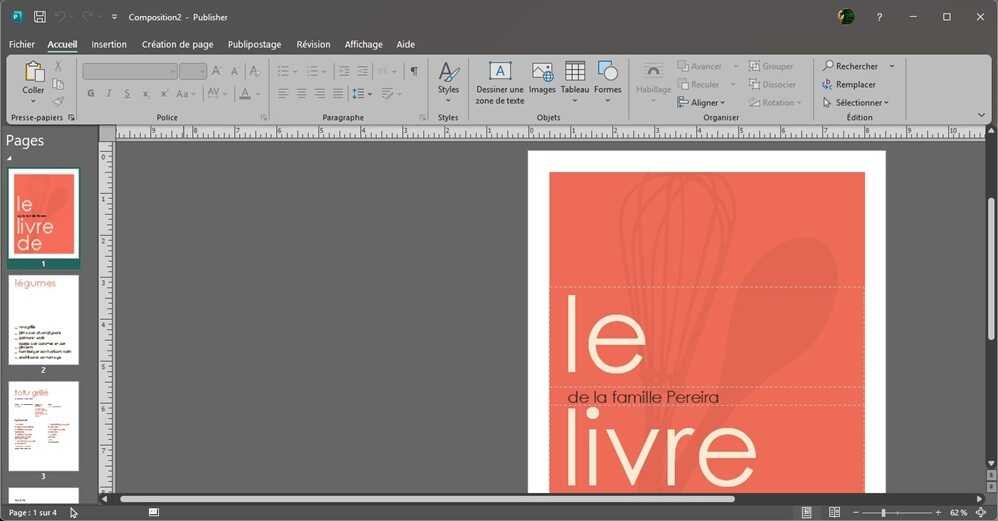Select the page 2 'légumes' thumbnail

pyautogui.click(x=43, y=320)
